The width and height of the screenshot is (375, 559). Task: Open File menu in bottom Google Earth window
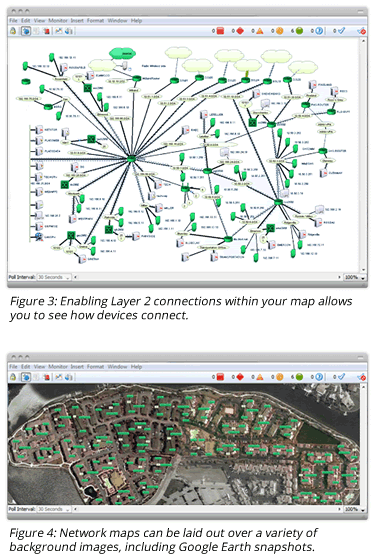(x=13, y=366)
